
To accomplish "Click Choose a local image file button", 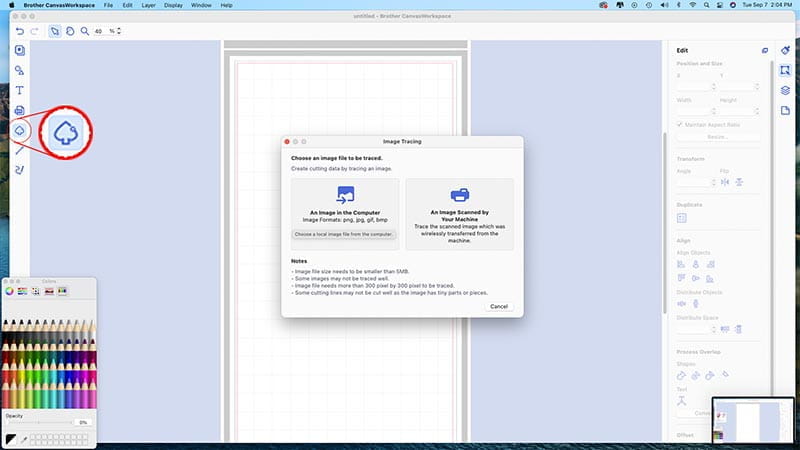I will click(x=343, y=234).
